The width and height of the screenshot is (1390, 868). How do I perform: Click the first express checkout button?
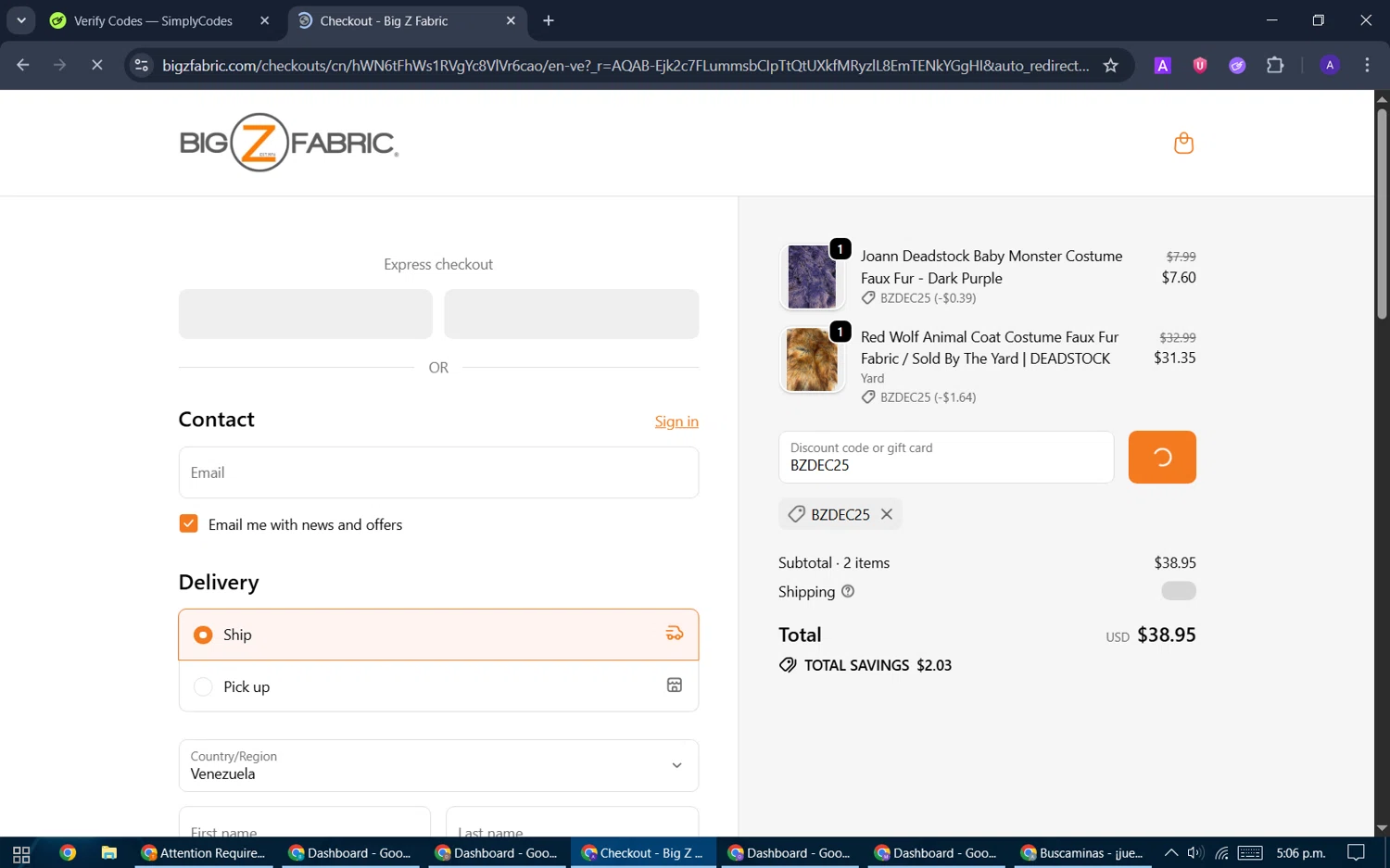[306, 314]
